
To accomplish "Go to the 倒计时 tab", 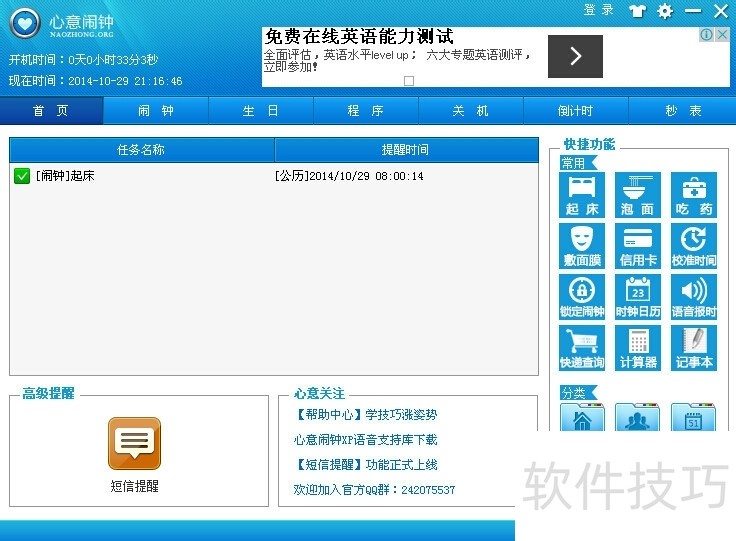I will (x=575, y=111).
